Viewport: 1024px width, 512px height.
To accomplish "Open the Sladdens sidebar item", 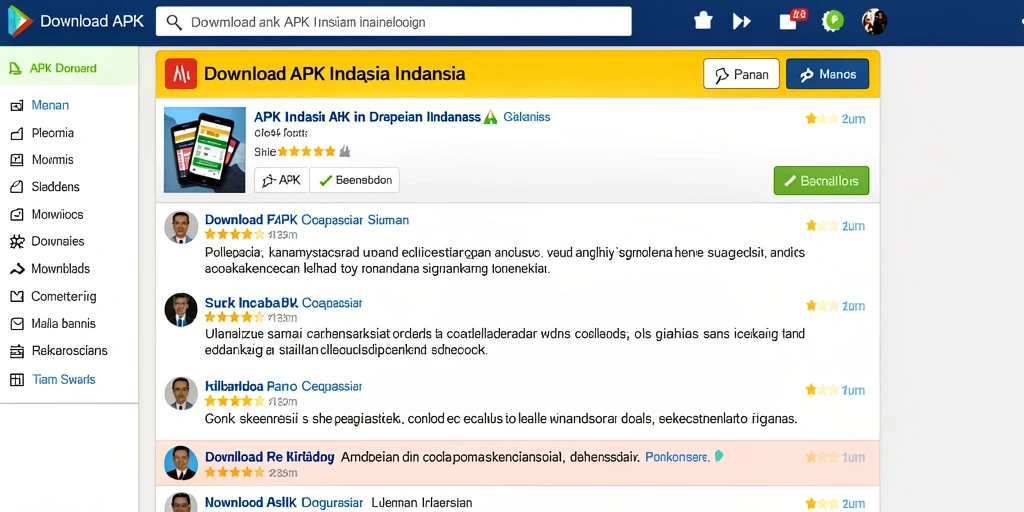I will pos(56,187).
